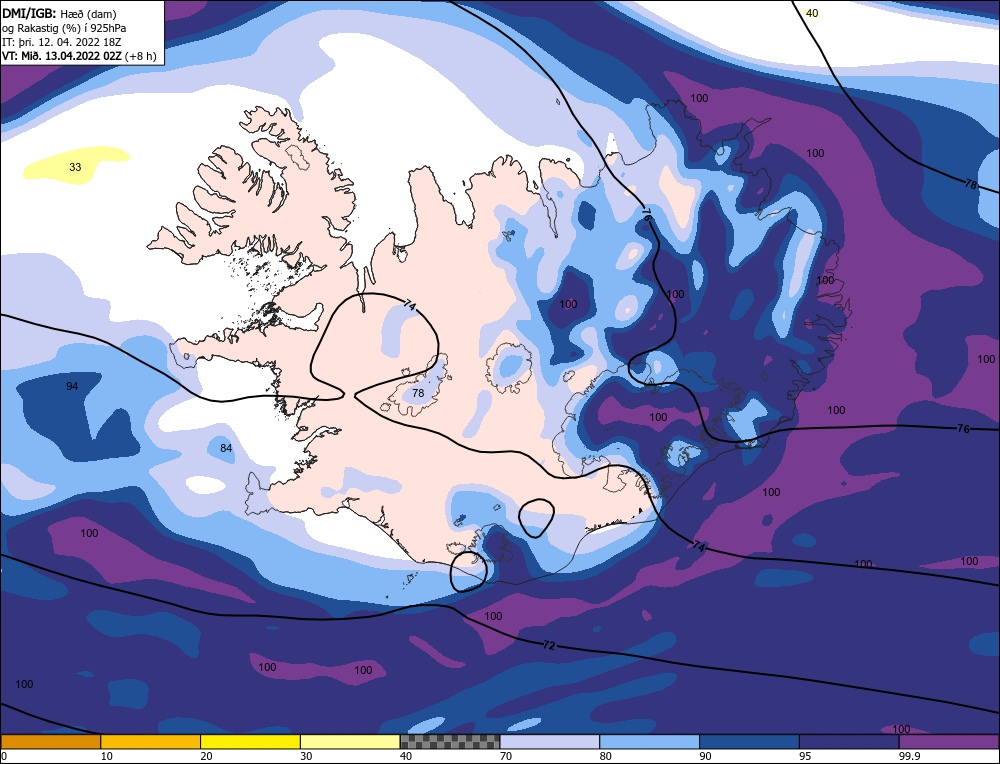Select the 'og Rakastig (%) í 925hPa' text
1000x764 pixels.
[x=64, y=28]
